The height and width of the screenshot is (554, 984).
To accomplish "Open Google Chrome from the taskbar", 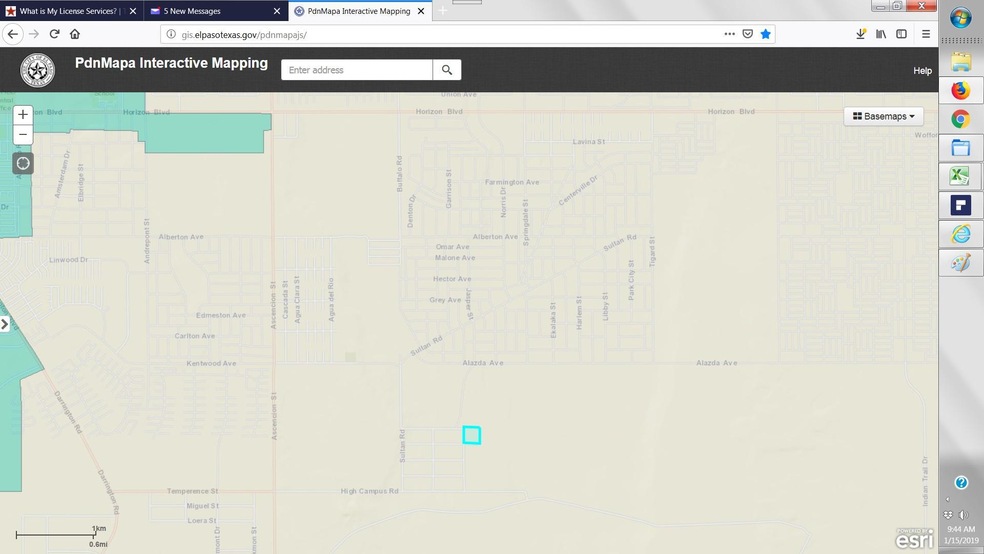I will (960, 119).
